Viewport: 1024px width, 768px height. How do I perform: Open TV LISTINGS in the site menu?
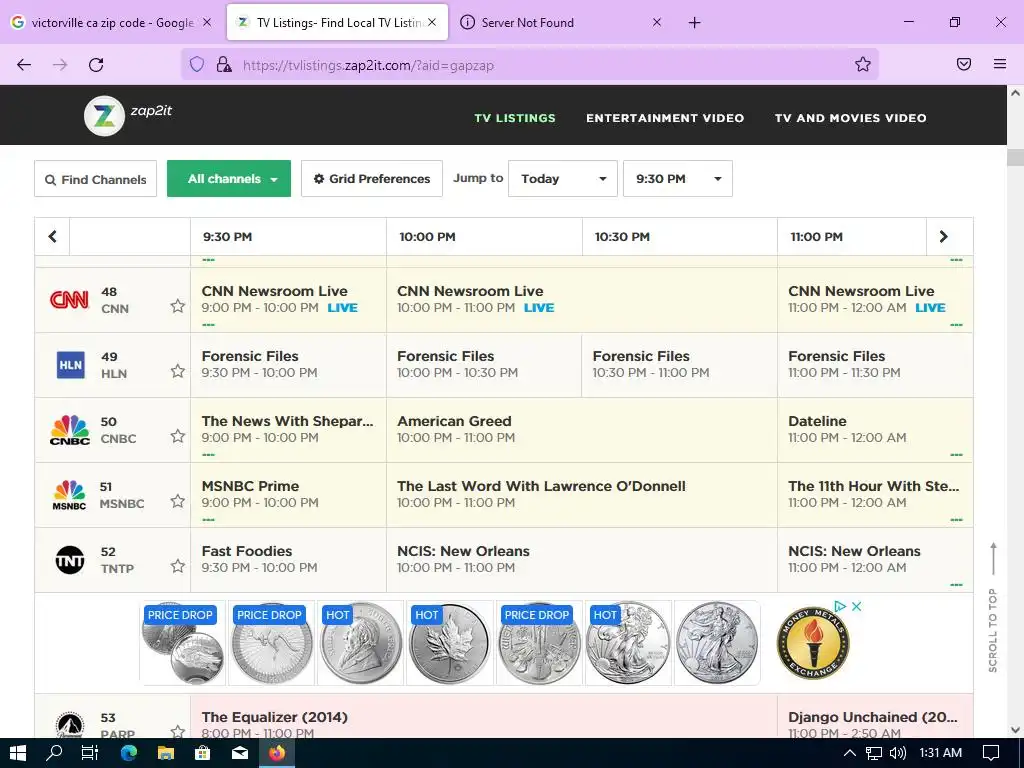click(515, 118)
